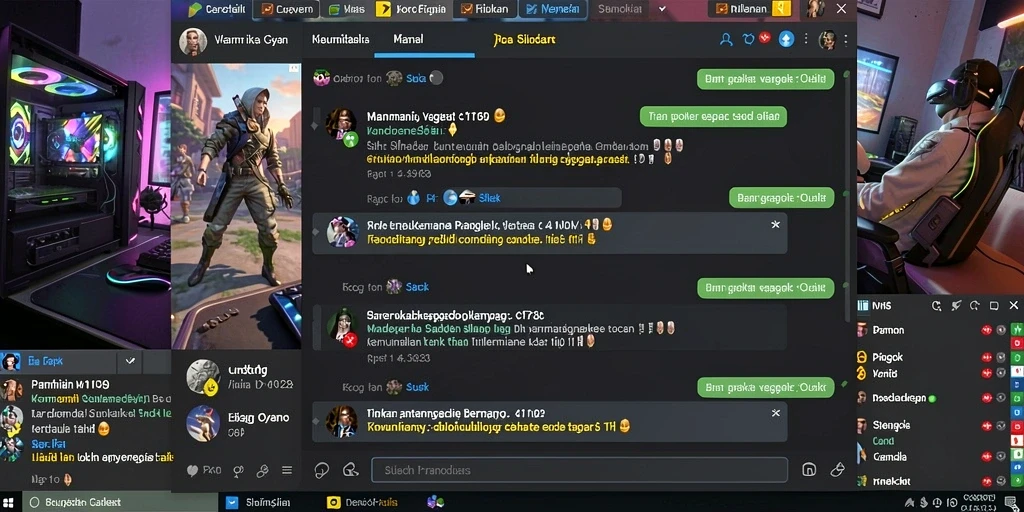Open notification icon at taskbar far right
This screenshot has width=1024, height=512.
(1011, 502)
